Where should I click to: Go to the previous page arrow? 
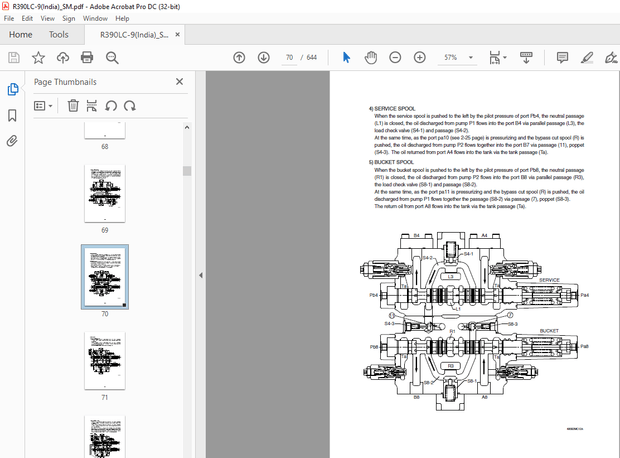pos(239,58)
